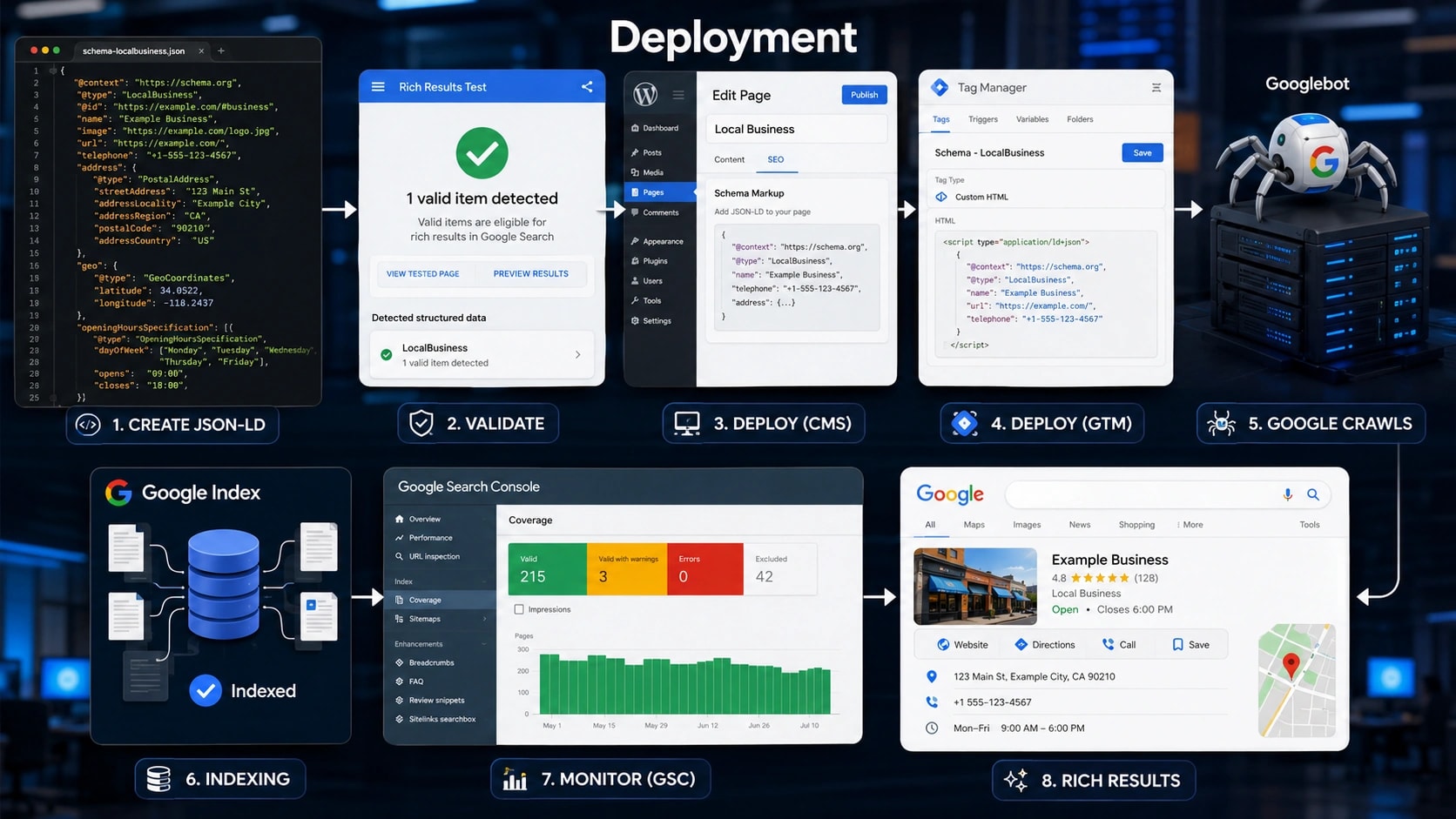Toggle the WordPress sidebar collapse menu icon
Viewport: 1456px width, 819px height.
click(678, 94)
